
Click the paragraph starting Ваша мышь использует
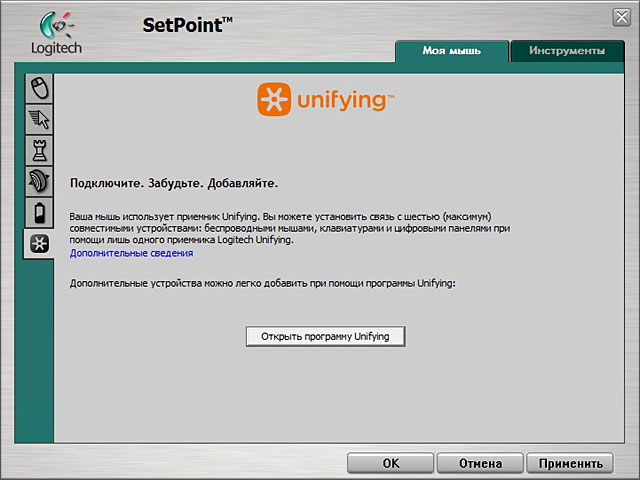(290, 228)
